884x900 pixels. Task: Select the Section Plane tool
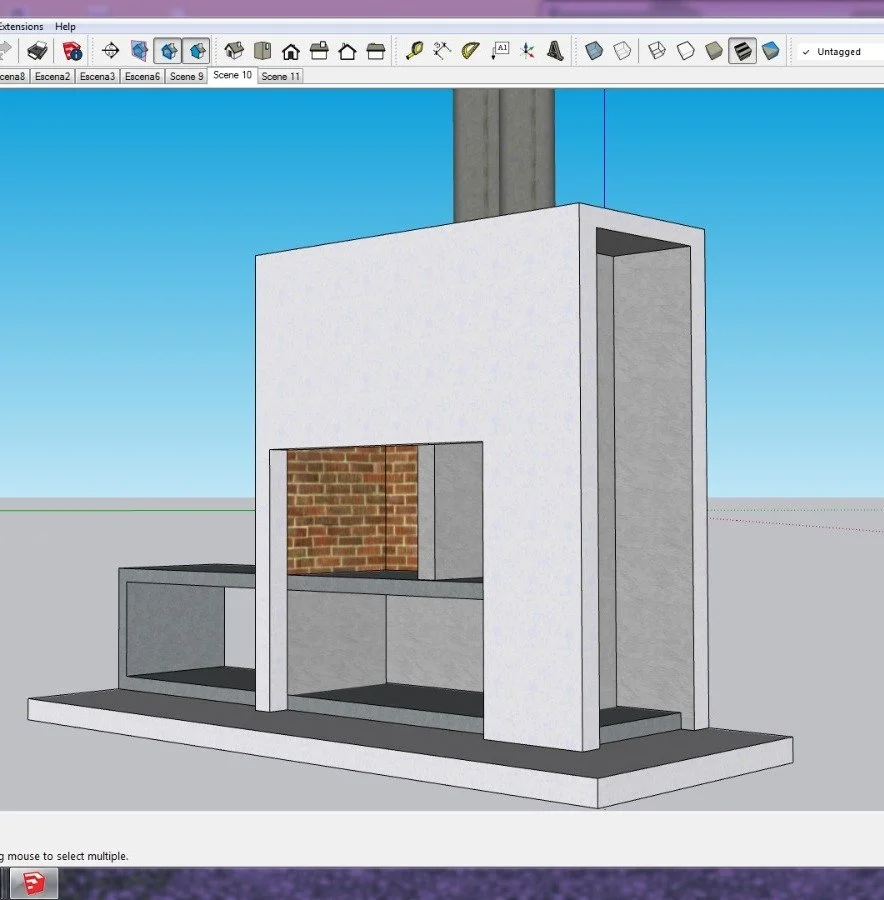(x=110, y=51)
